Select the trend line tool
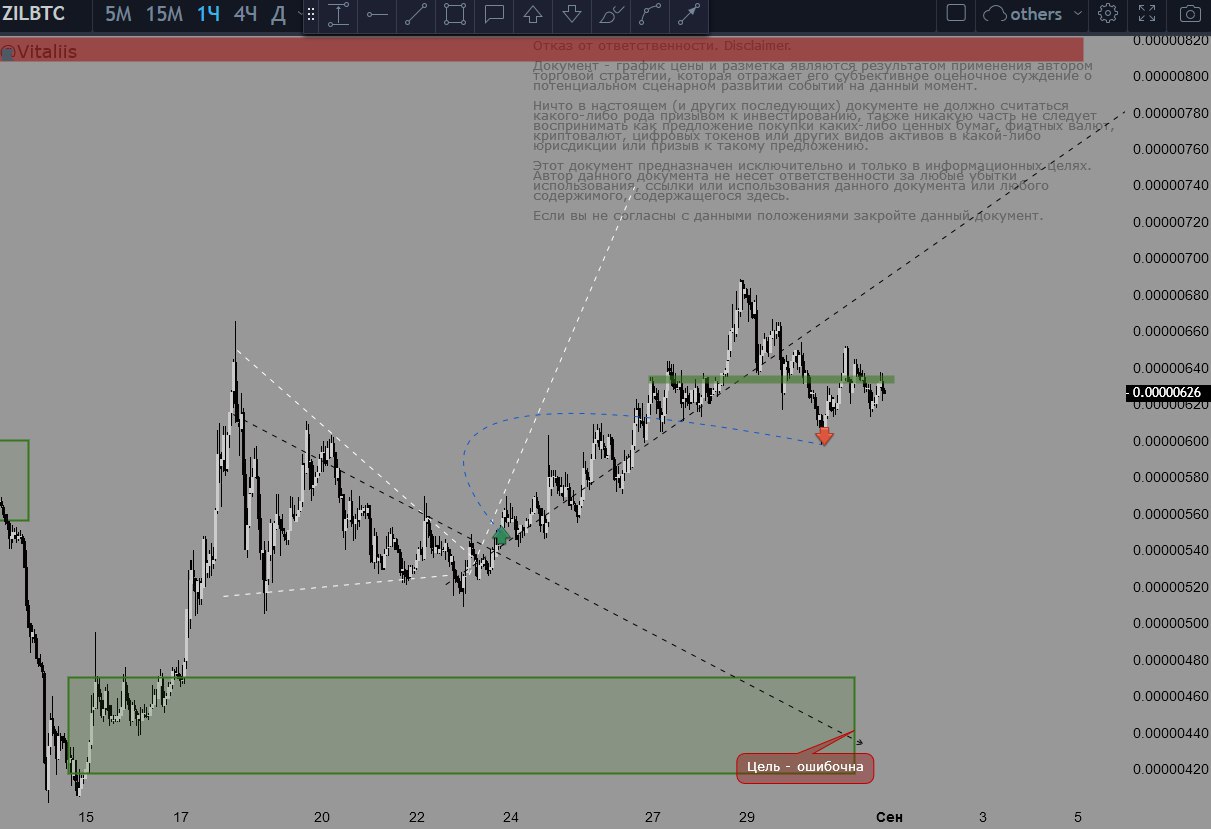The image size is (1211, 829). pos(416,14)
